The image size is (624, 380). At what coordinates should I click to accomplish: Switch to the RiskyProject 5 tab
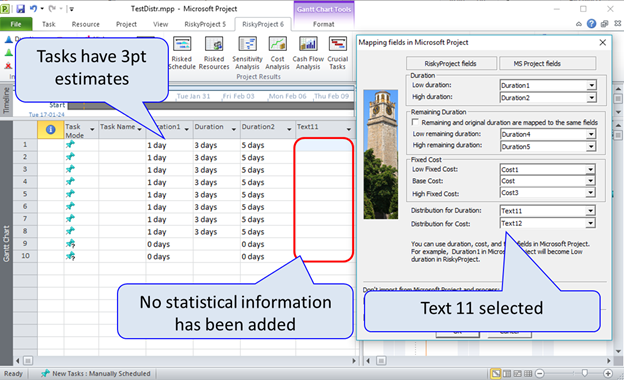click(205, 24)
